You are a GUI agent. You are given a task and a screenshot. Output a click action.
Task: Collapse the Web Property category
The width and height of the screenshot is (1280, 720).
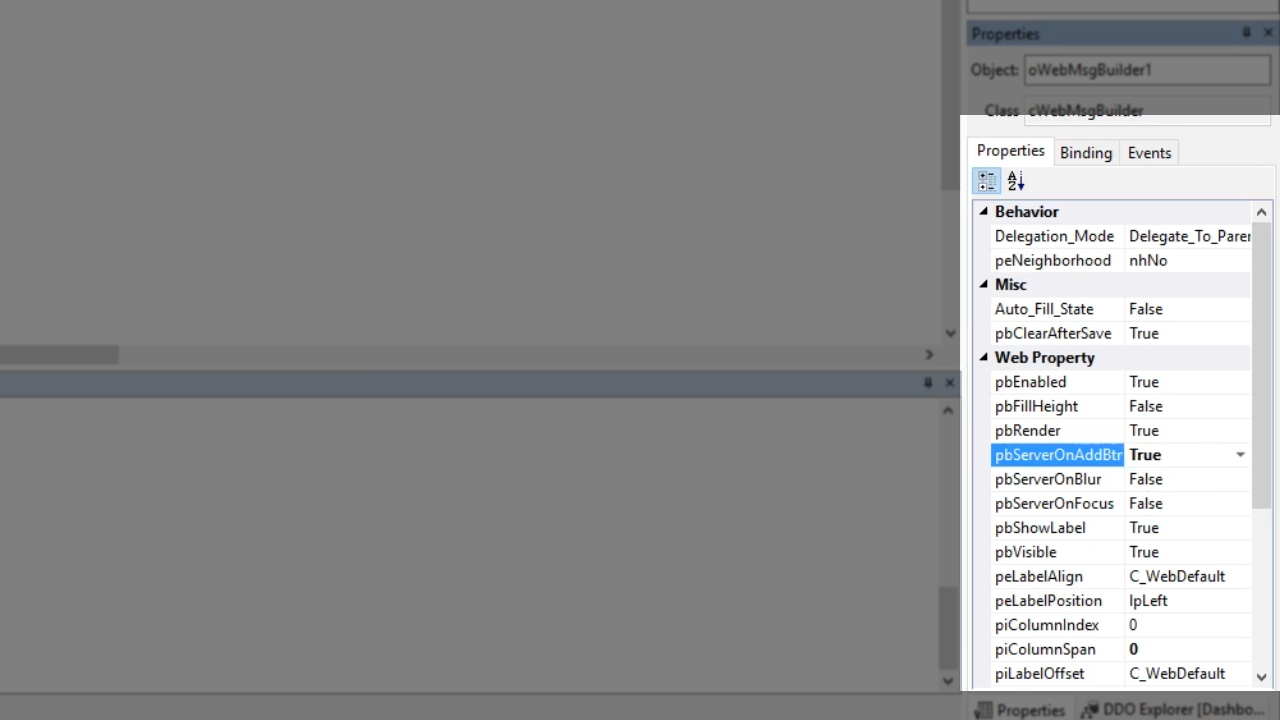click(983, 357)
